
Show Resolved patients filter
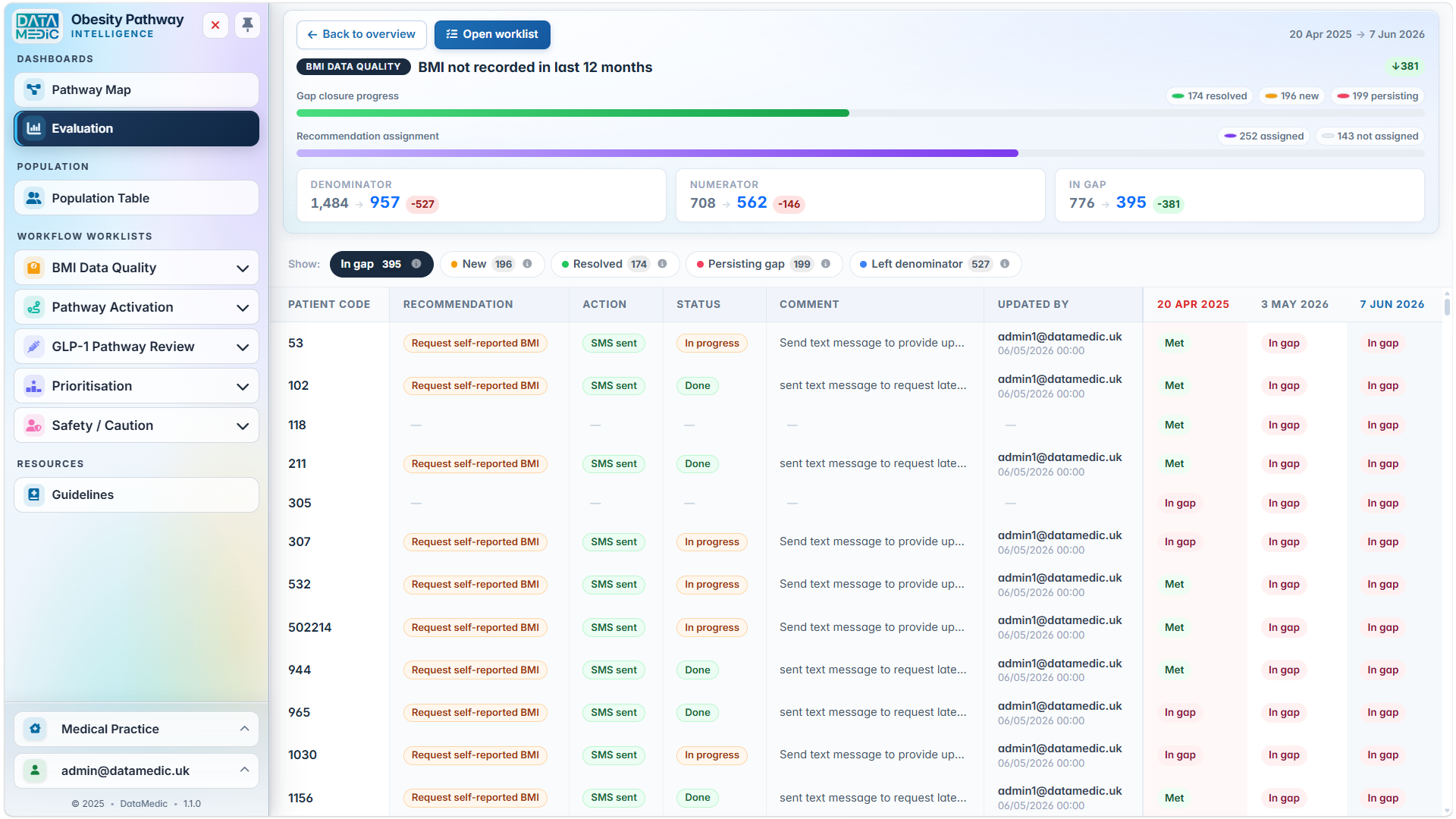615,264
